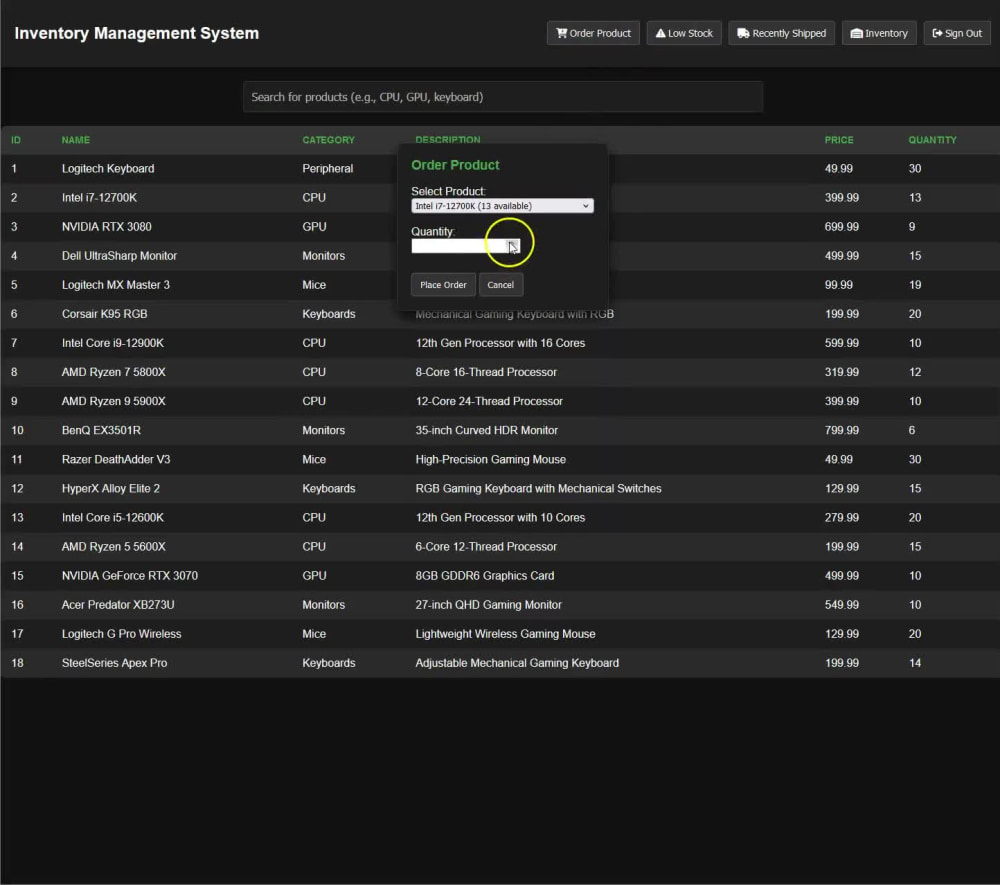The height and width of the screenshot is (885, 1000).
Task: Select AMD Ryzen 9 5900X name cell
Action: (114, 401)
